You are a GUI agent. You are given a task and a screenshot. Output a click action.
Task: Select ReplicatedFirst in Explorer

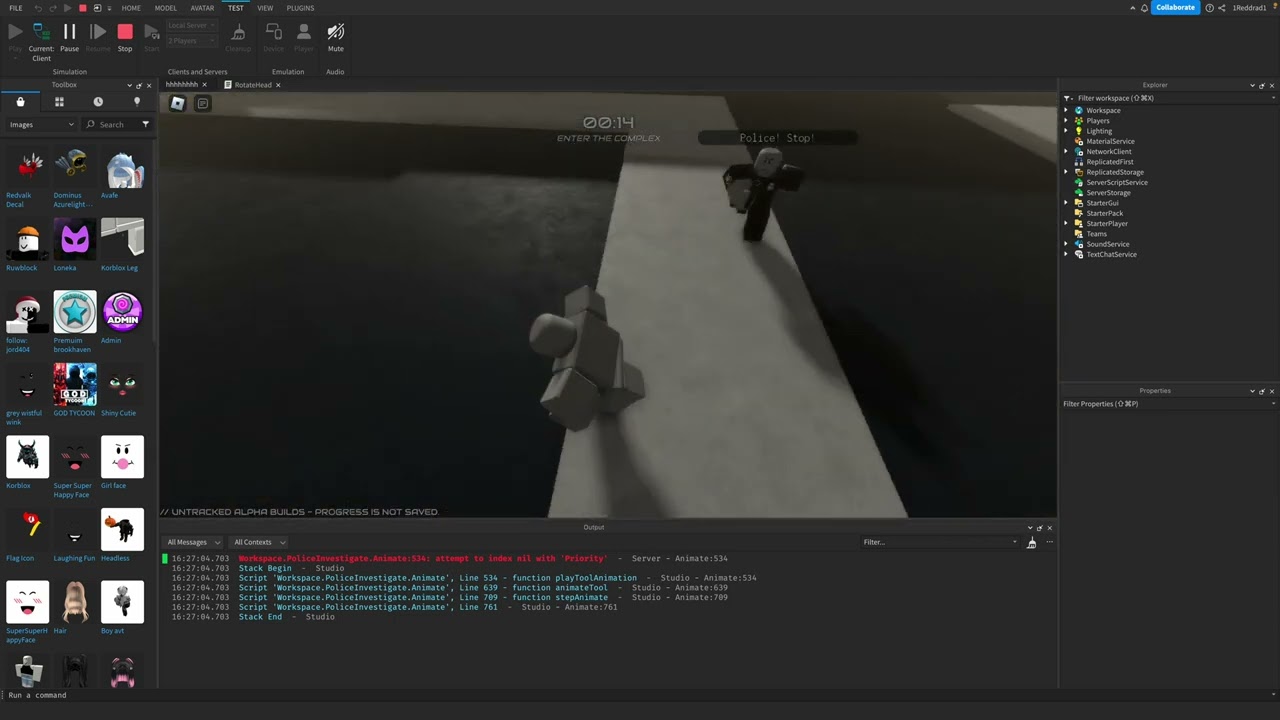pos(1110,162)
